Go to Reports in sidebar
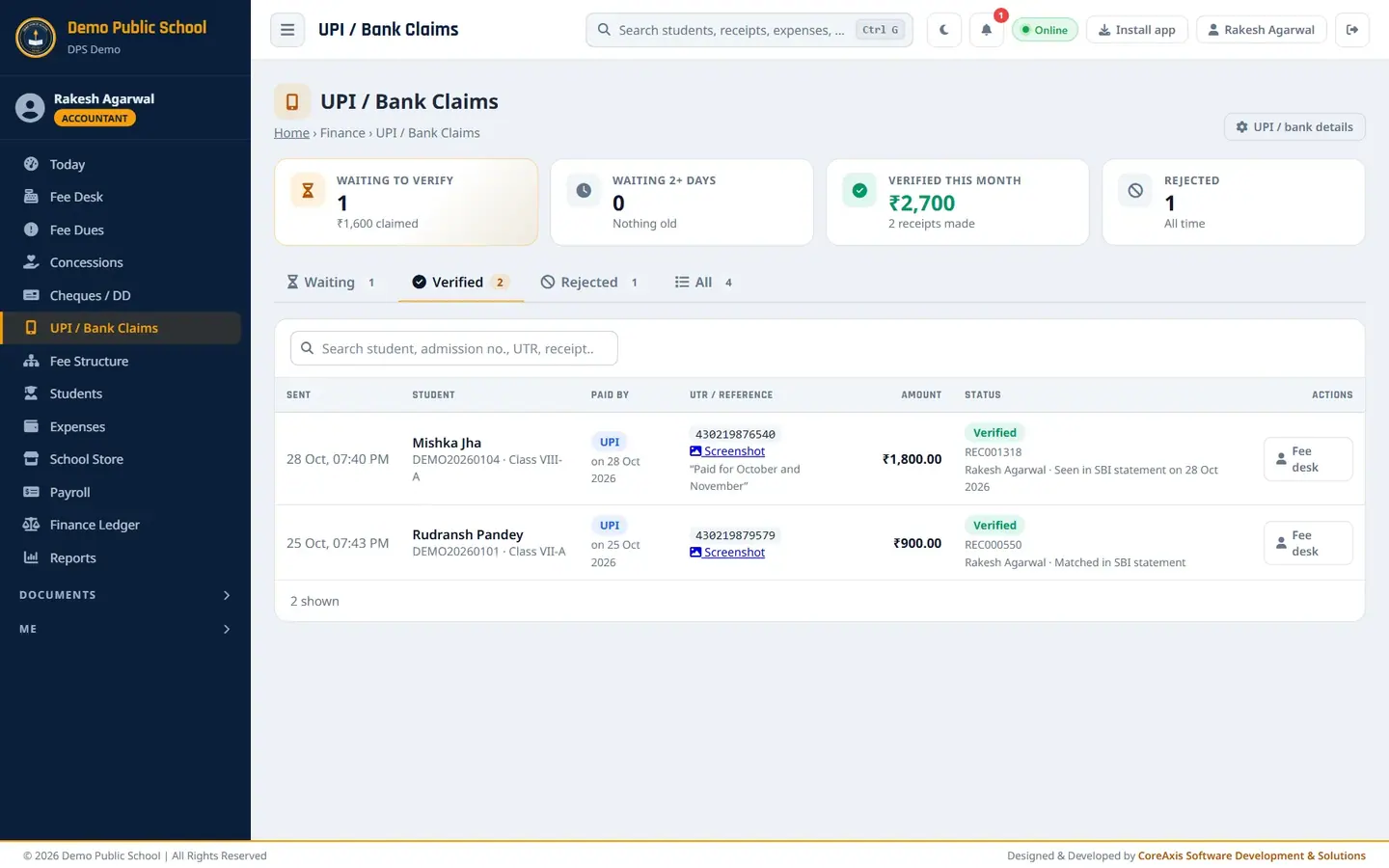This screenshot has height=868, width=1389. [121, 557]
